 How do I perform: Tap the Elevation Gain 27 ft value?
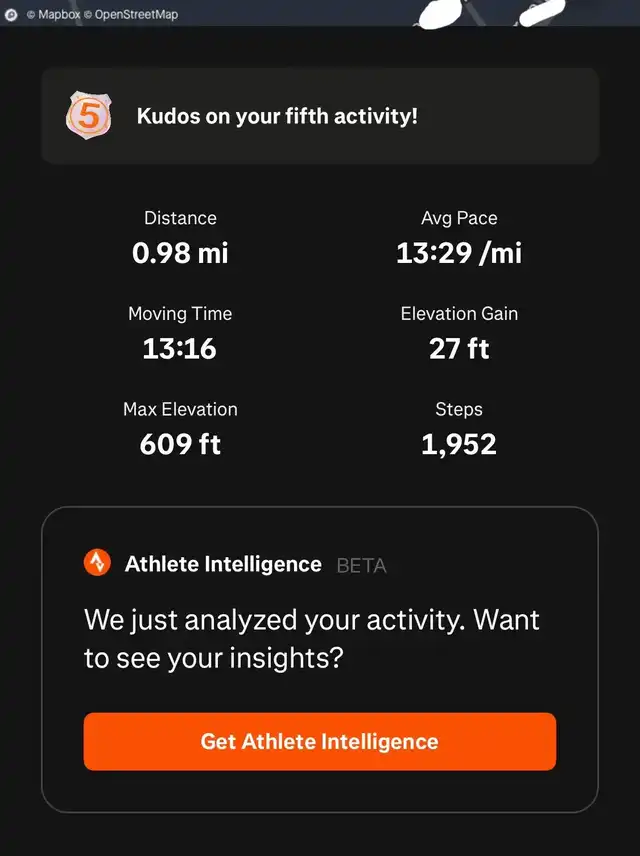pos(459,348)
